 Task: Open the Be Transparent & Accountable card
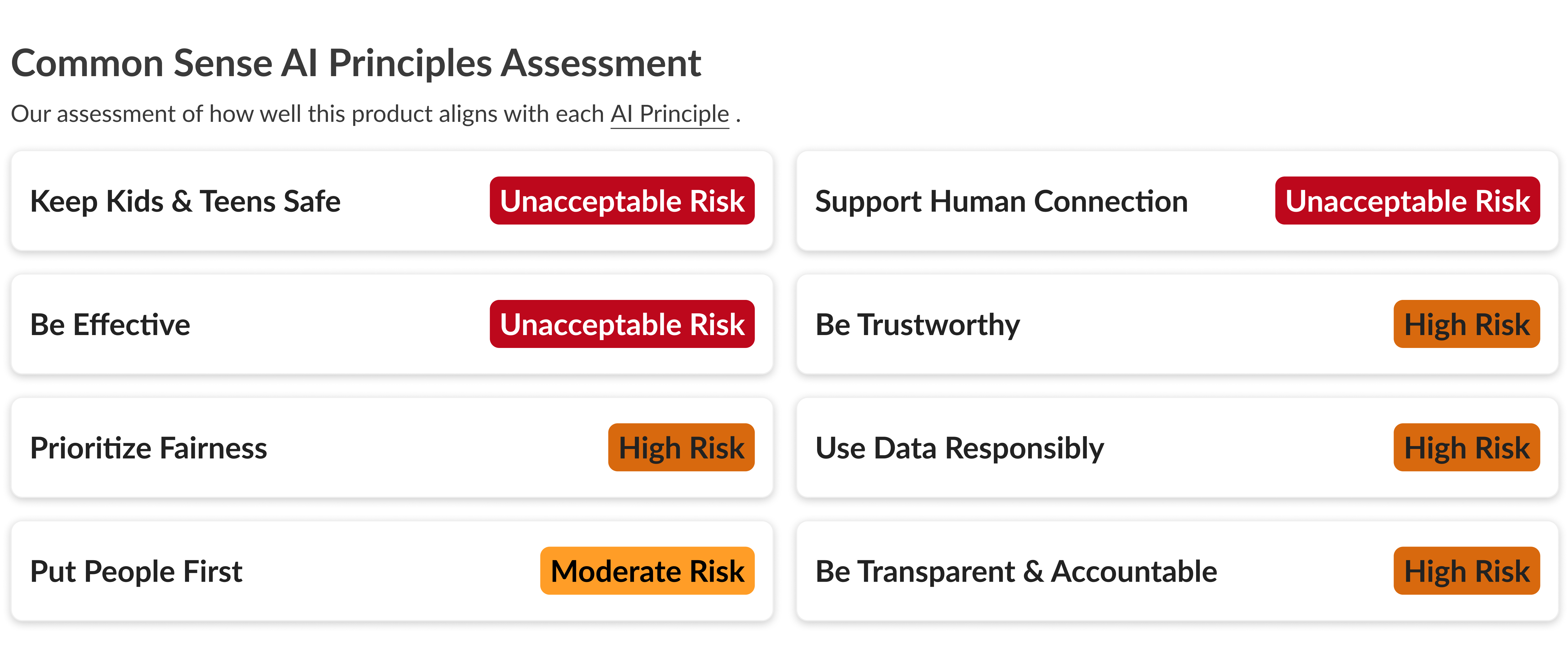tap(1177, 571)
